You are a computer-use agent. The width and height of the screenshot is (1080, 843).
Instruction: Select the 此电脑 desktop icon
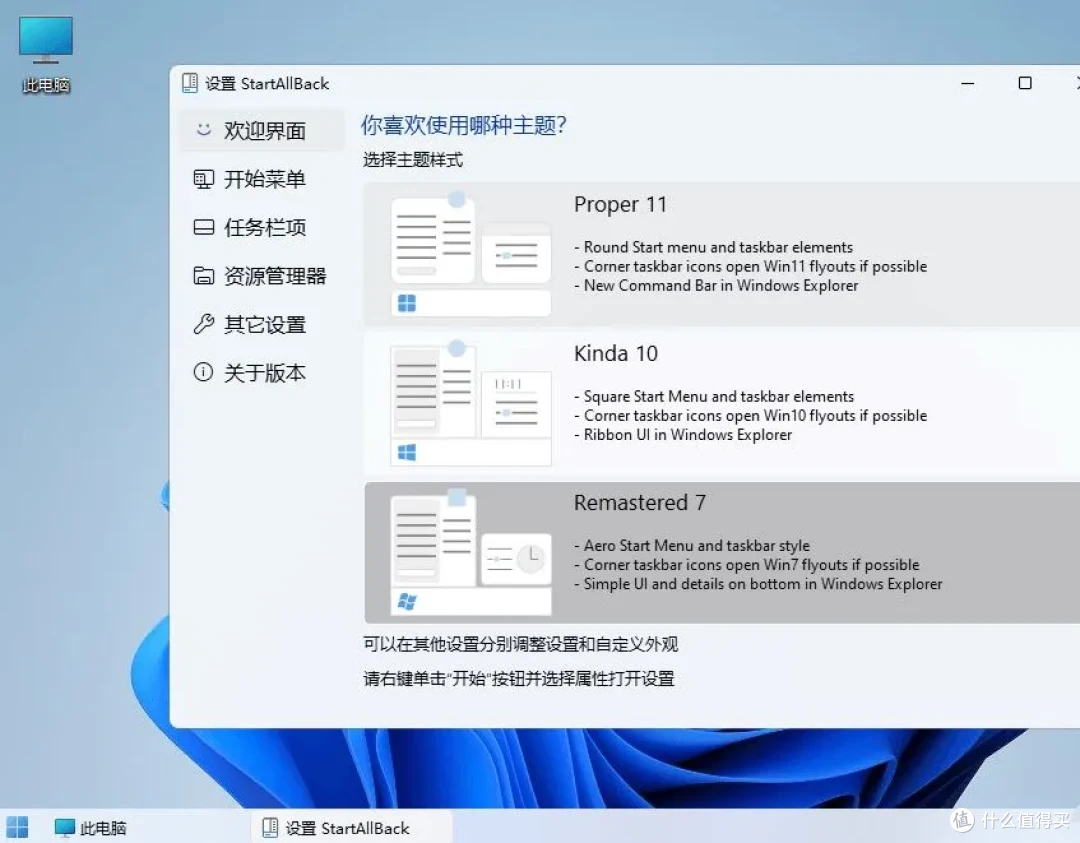point(45,55)
